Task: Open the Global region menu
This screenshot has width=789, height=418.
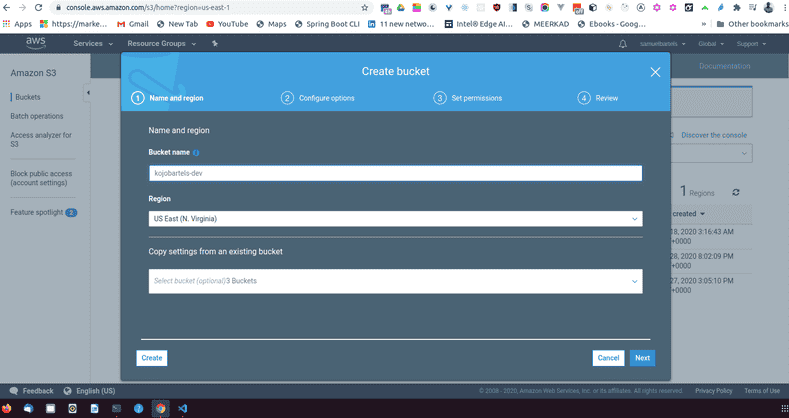Action: coord(711,44)
